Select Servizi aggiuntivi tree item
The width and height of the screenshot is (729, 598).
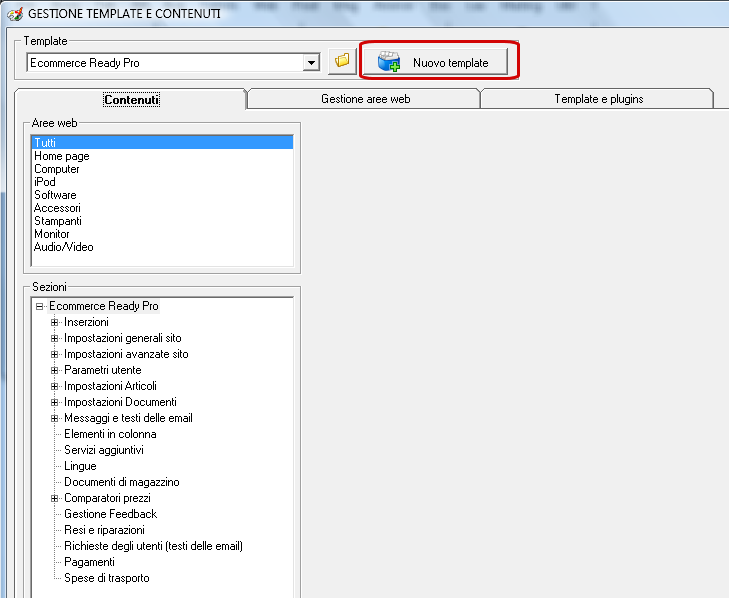[x=104, y=450]
